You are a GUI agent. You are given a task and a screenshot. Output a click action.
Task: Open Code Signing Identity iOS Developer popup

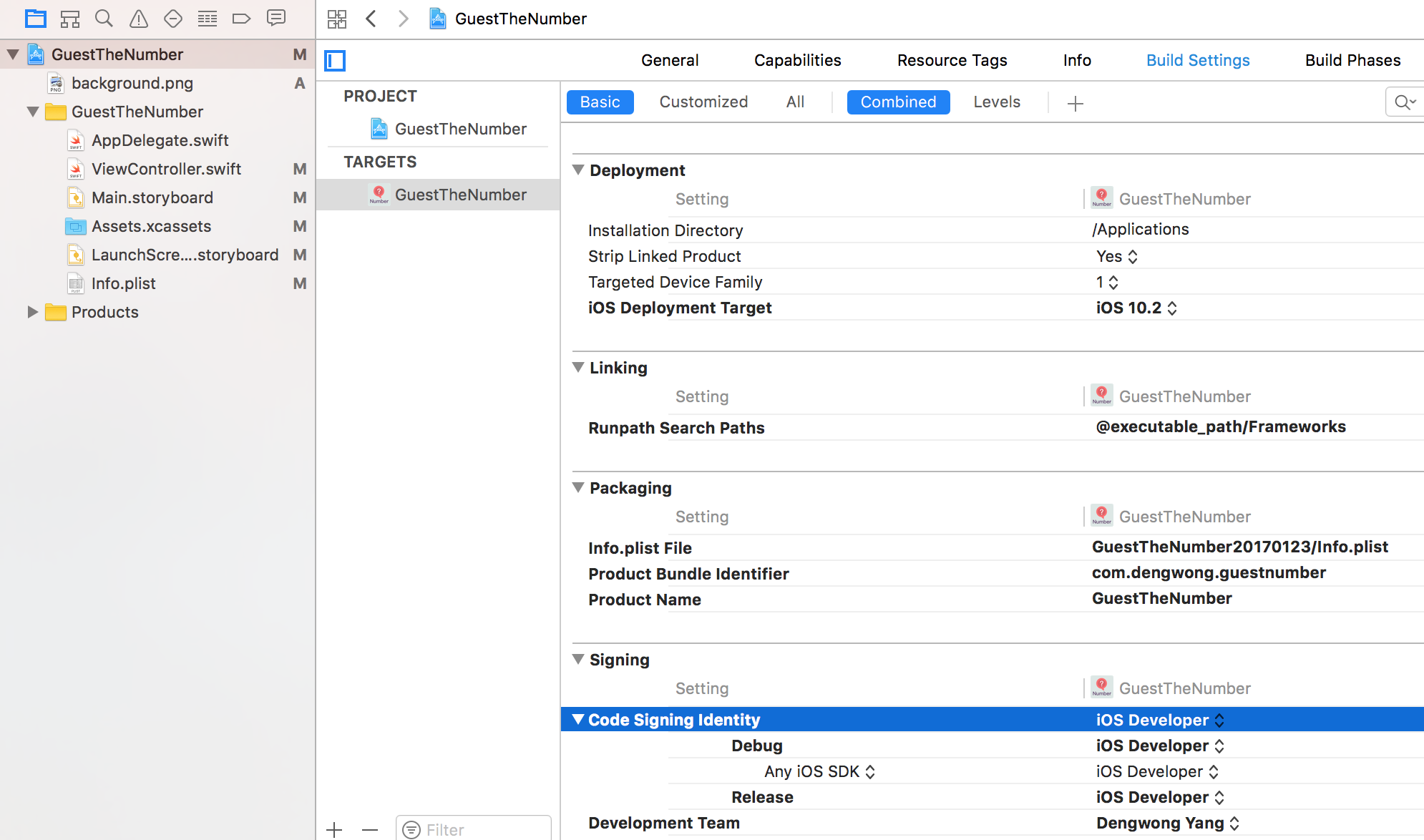(x=1161, y=720)
